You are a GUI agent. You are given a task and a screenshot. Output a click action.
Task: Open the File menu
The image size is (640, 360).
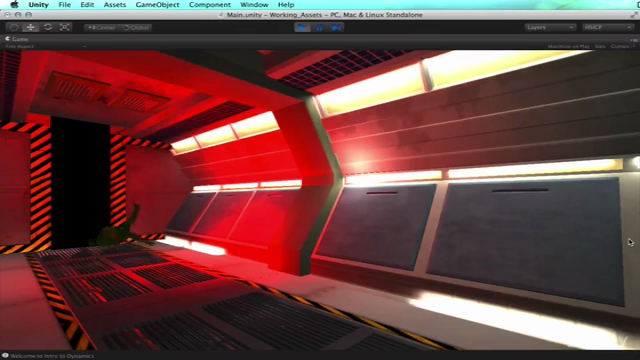coord(64,5)
